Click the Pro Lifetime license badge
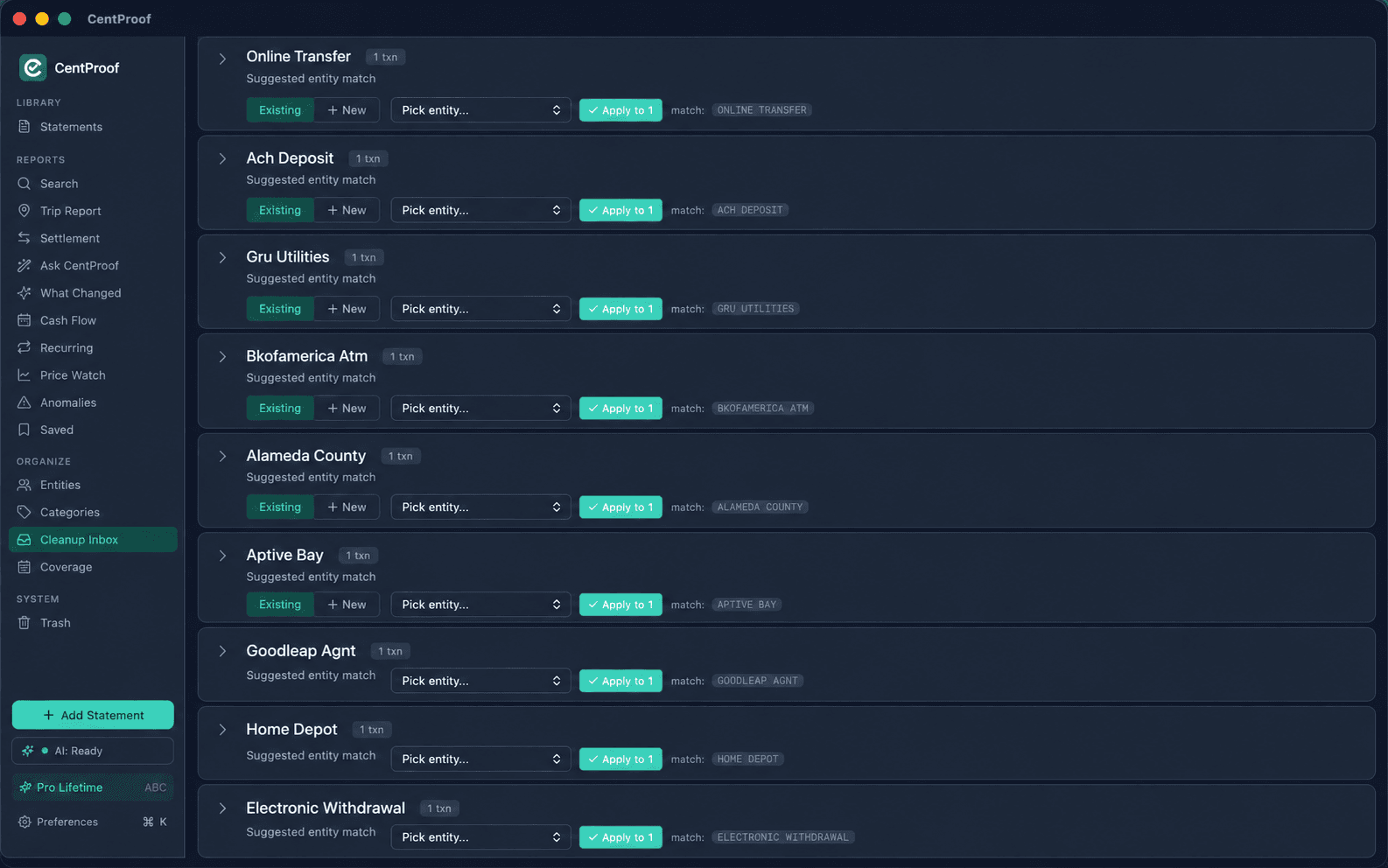The image size is (1388, 868). (93, 787)
